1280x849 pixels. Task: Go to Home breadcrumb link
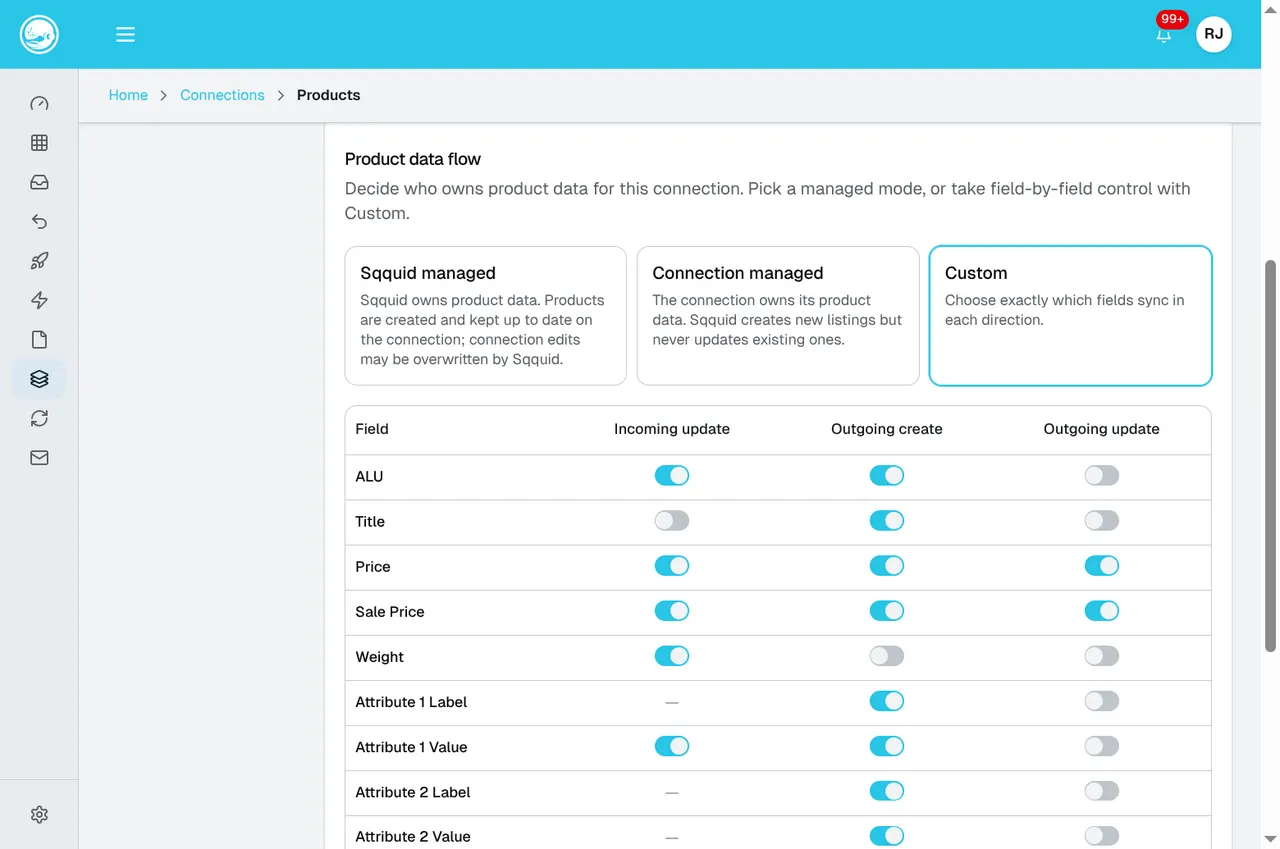click(128, 95)
